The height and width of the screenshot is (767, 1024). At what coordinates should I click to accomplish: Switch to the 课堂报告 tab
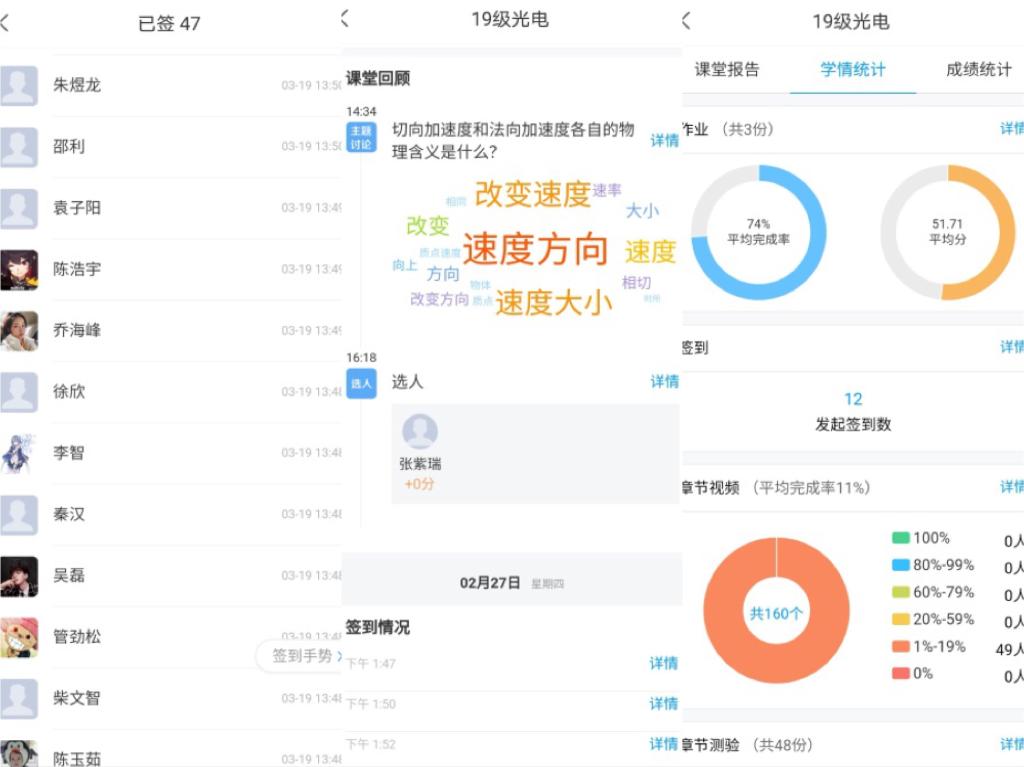coord(727,70)
